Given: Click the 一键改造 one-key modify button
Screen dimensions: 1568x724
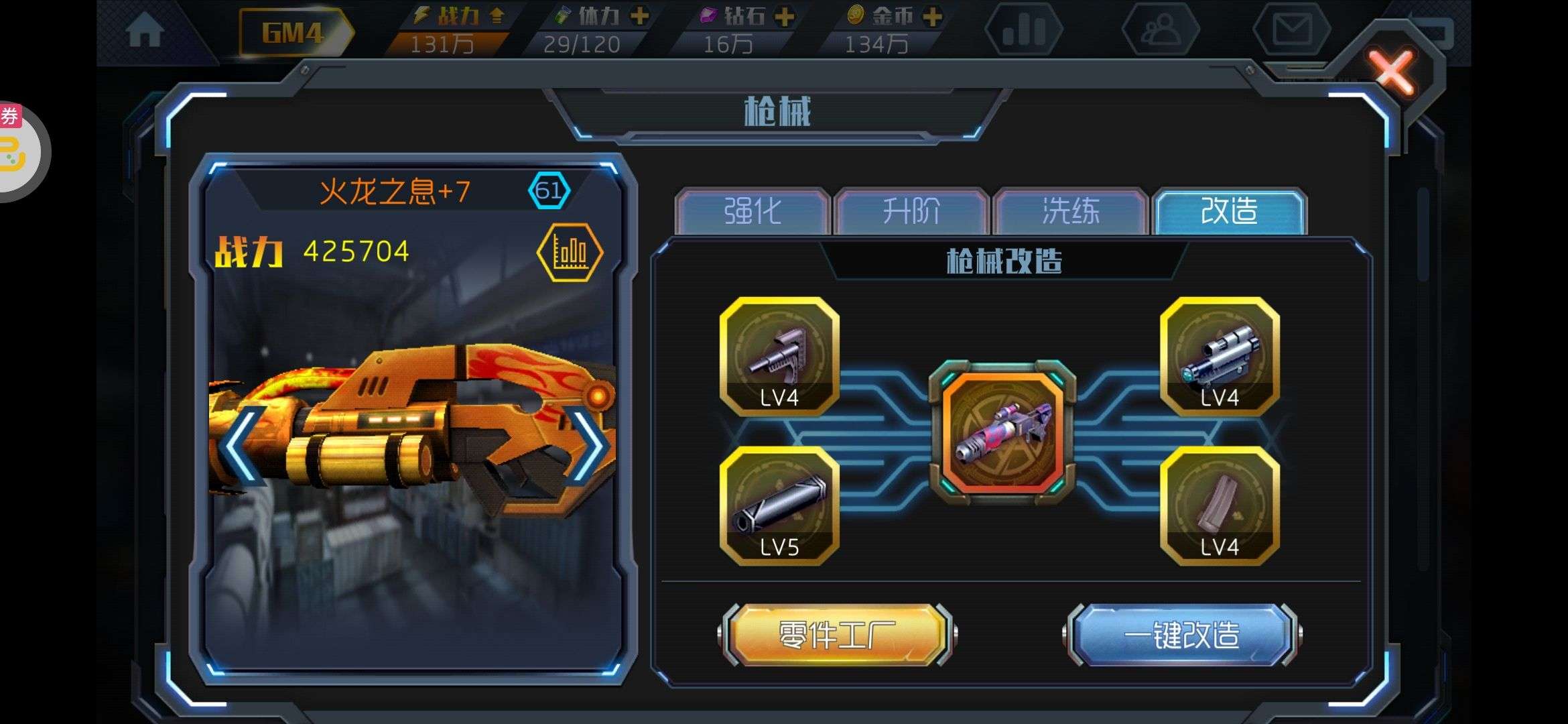Looking at the screenshot, I should pyautogui.click(x=1181, y=635).
